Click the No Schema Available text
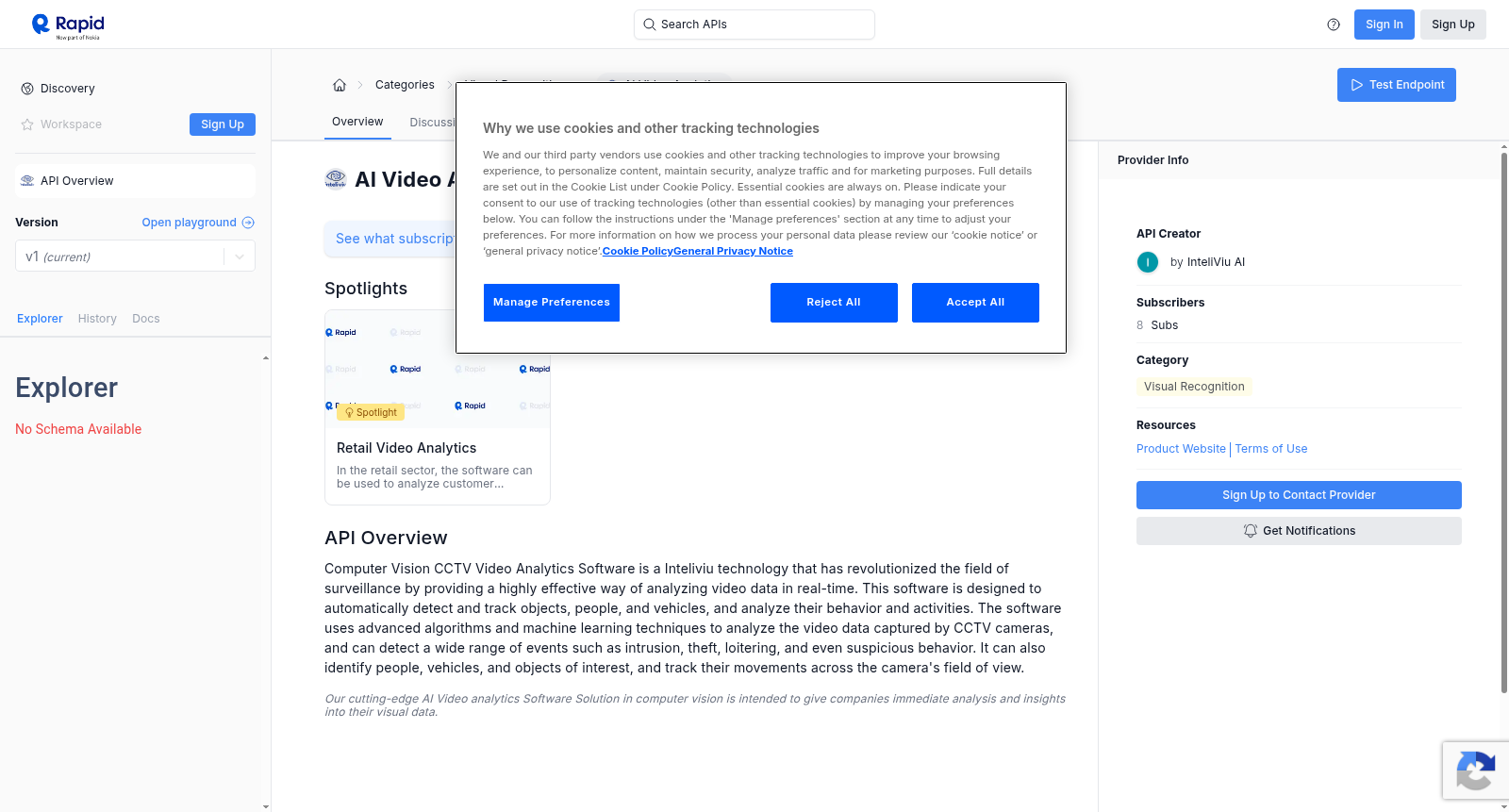The width and height of the screenshot is (1509, 812). tap(78, 429)
